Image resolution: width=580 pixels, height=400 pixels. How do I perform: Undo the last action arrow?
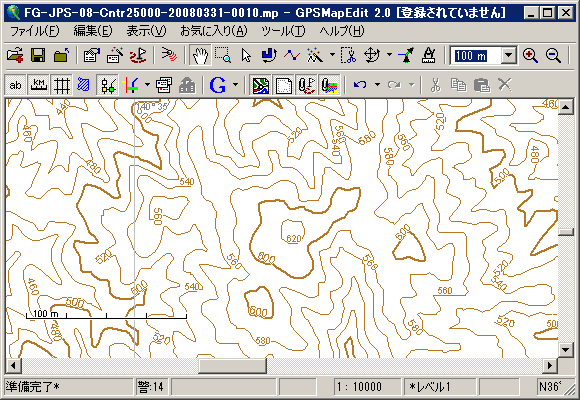(360, 85)
